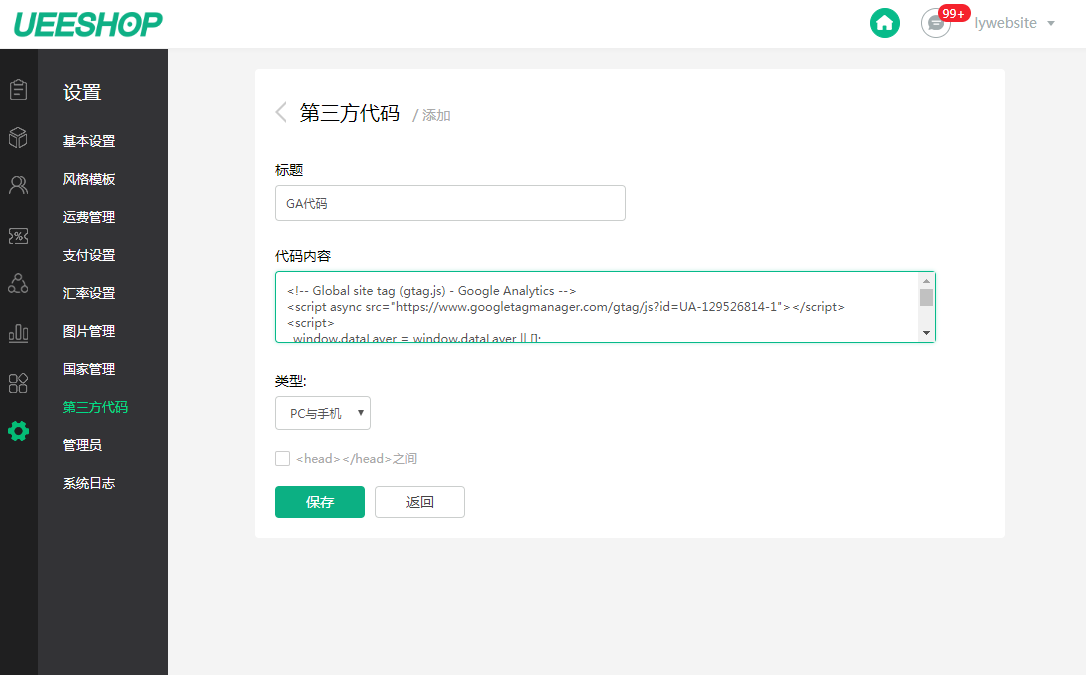The width and height of the screenshot is (1086, 675).
Task: Open 国家管理 menu item
Action: (89, 370)
